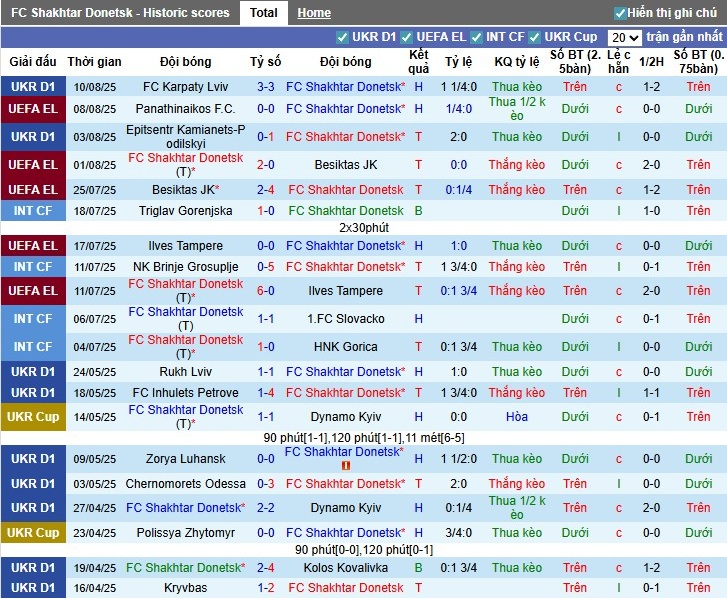Open the Panathinaikos F.C. team link
Image resolution: width=727 pixels, height=600 pixels.
tap(186, 109)
